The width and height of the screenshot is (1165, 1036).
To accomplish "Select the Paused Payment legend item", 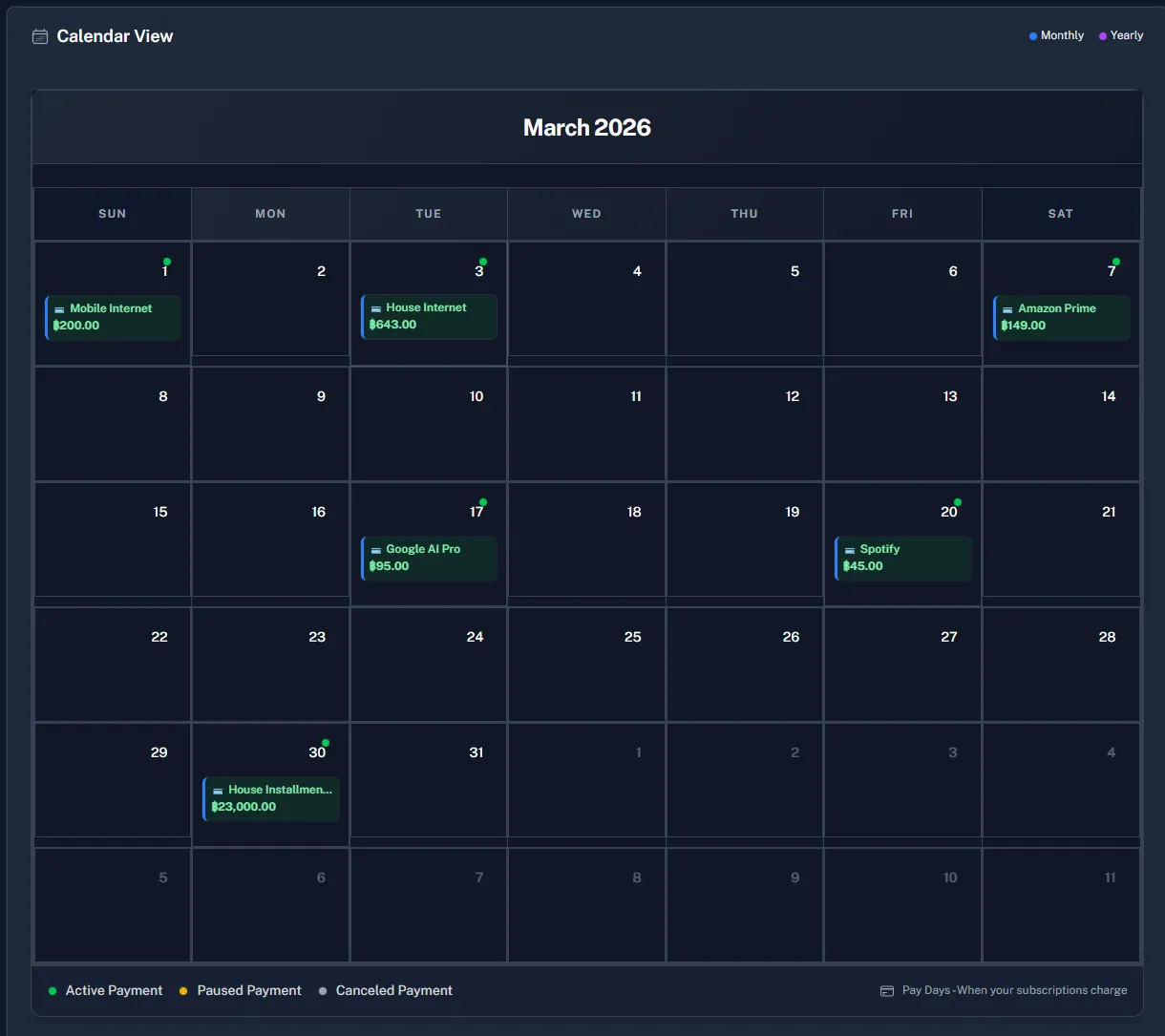I will [x=240, y=991].
